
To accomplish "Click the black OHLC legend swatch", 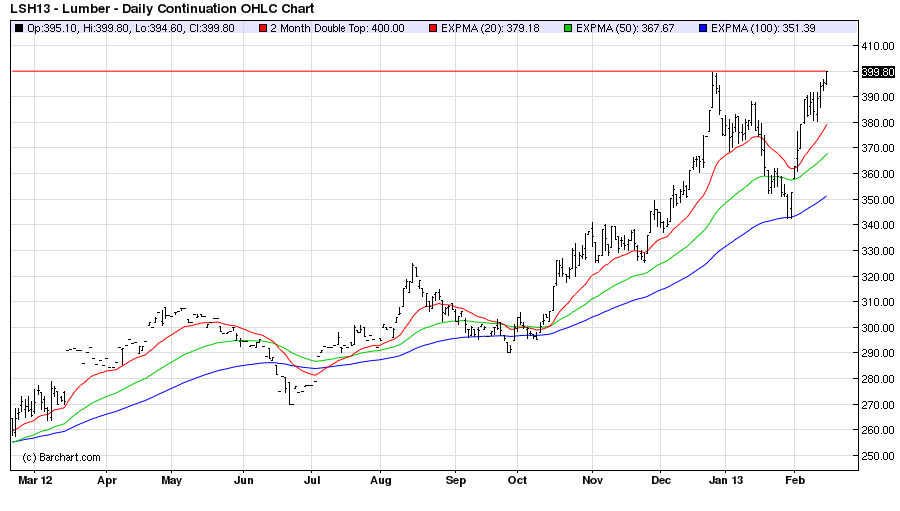I will [19, 28].
